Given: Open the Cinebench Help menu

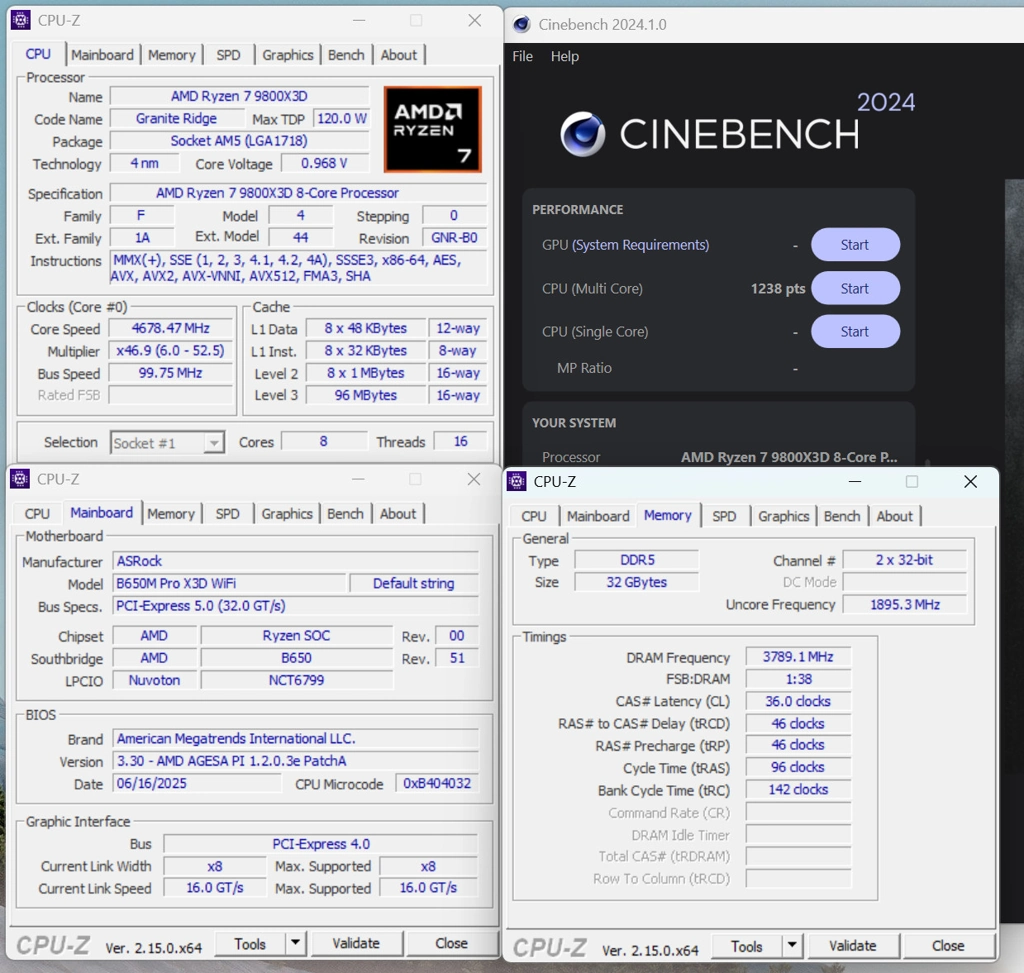Looking at the screenshot, I should (x=565, y=56).
